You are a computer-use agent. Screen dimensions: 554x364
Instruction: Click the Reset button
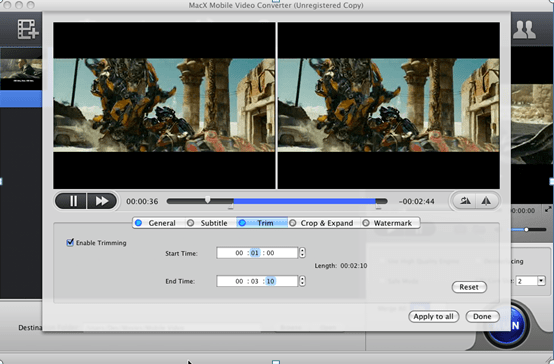469,287
